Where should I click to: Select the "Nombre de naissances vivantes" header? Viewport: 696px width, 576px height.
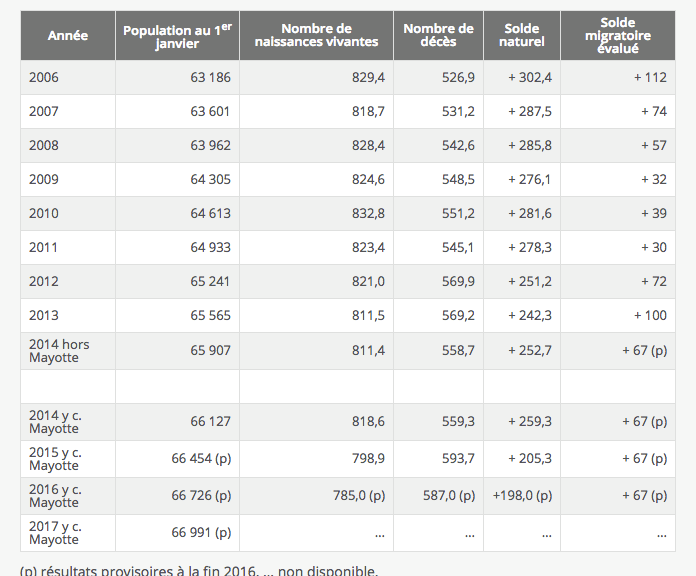tap(316, 35)
